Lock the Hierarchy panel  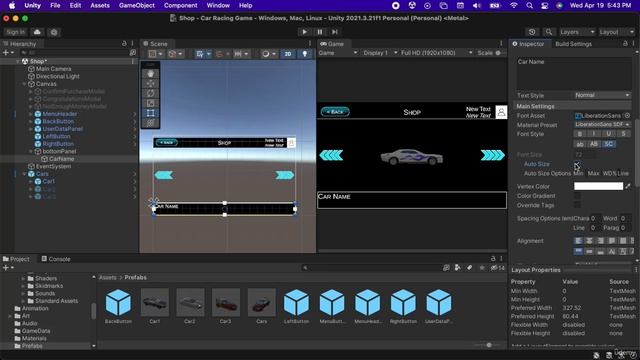click(x=124, y=44)
